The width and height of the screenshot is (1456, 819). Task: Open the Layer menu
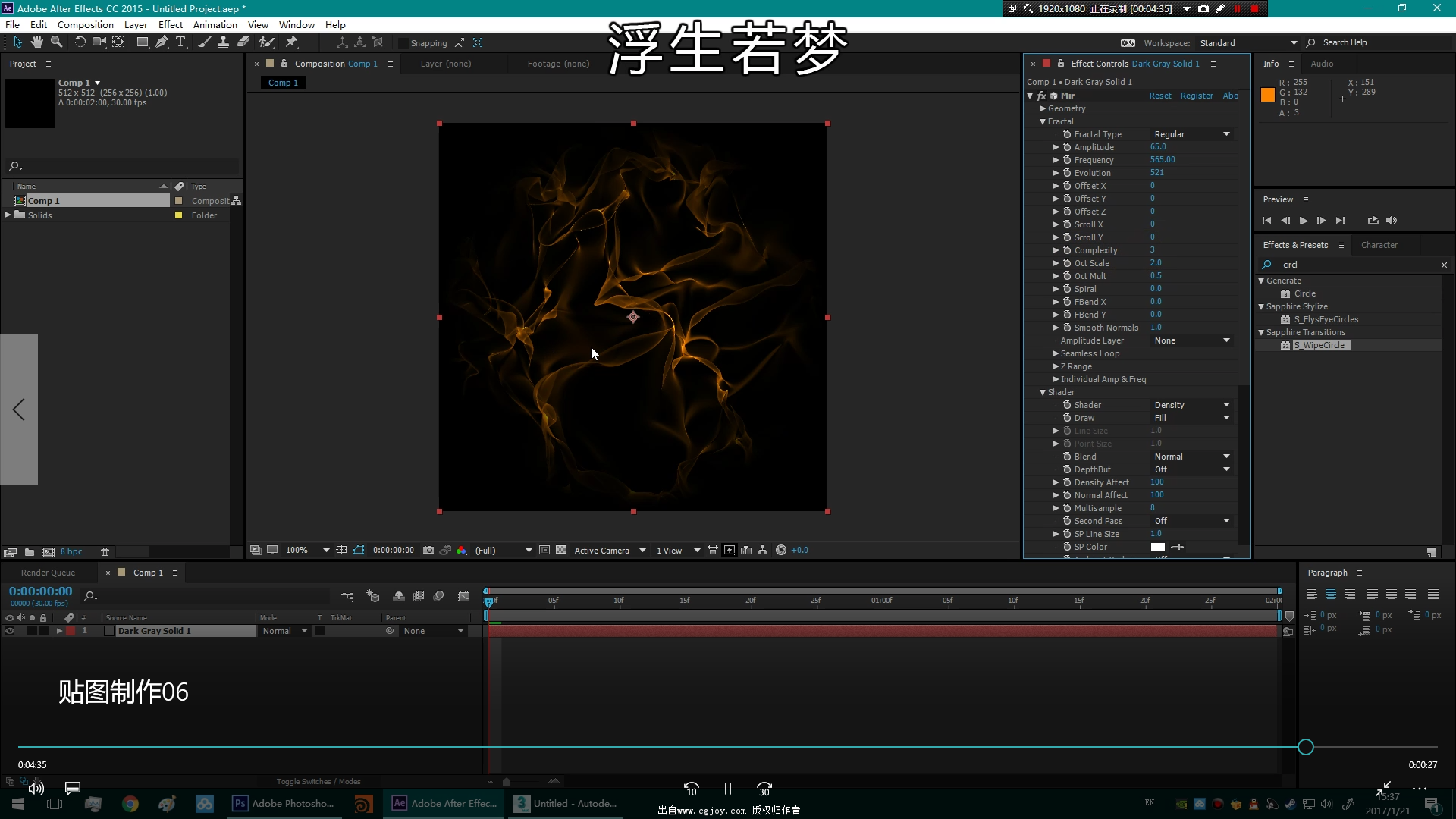point(136,25)
